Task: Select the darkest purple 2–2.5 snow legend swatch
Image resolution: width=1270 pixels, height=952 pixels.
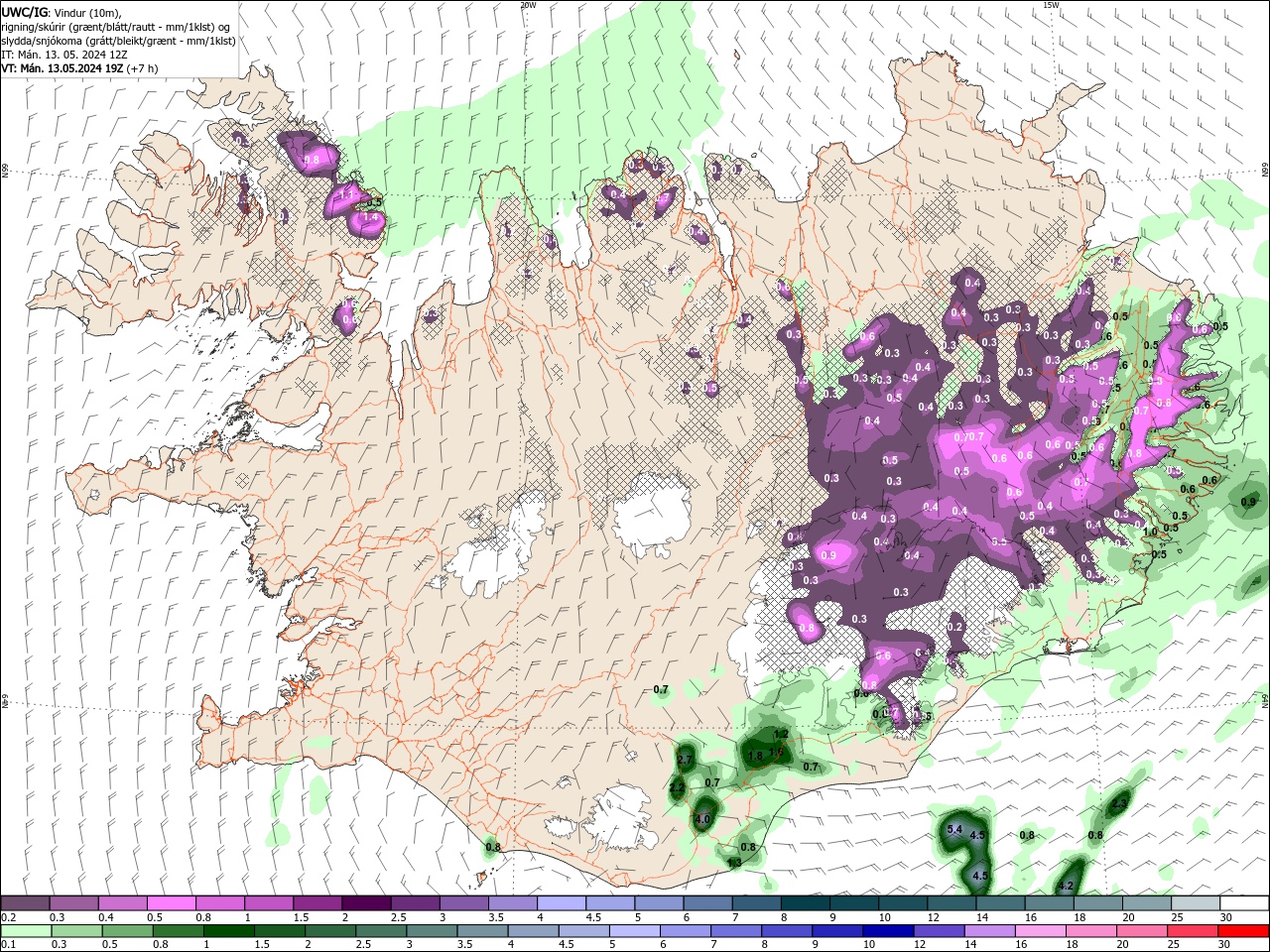Action: [365, 903]
